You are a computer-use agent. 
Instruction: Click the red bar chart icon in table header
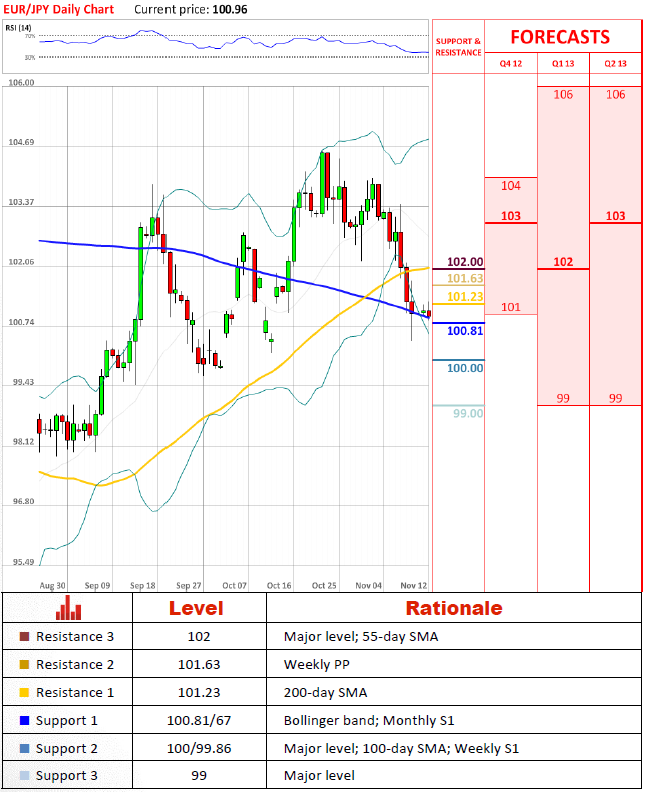click(x=69, y=607)
